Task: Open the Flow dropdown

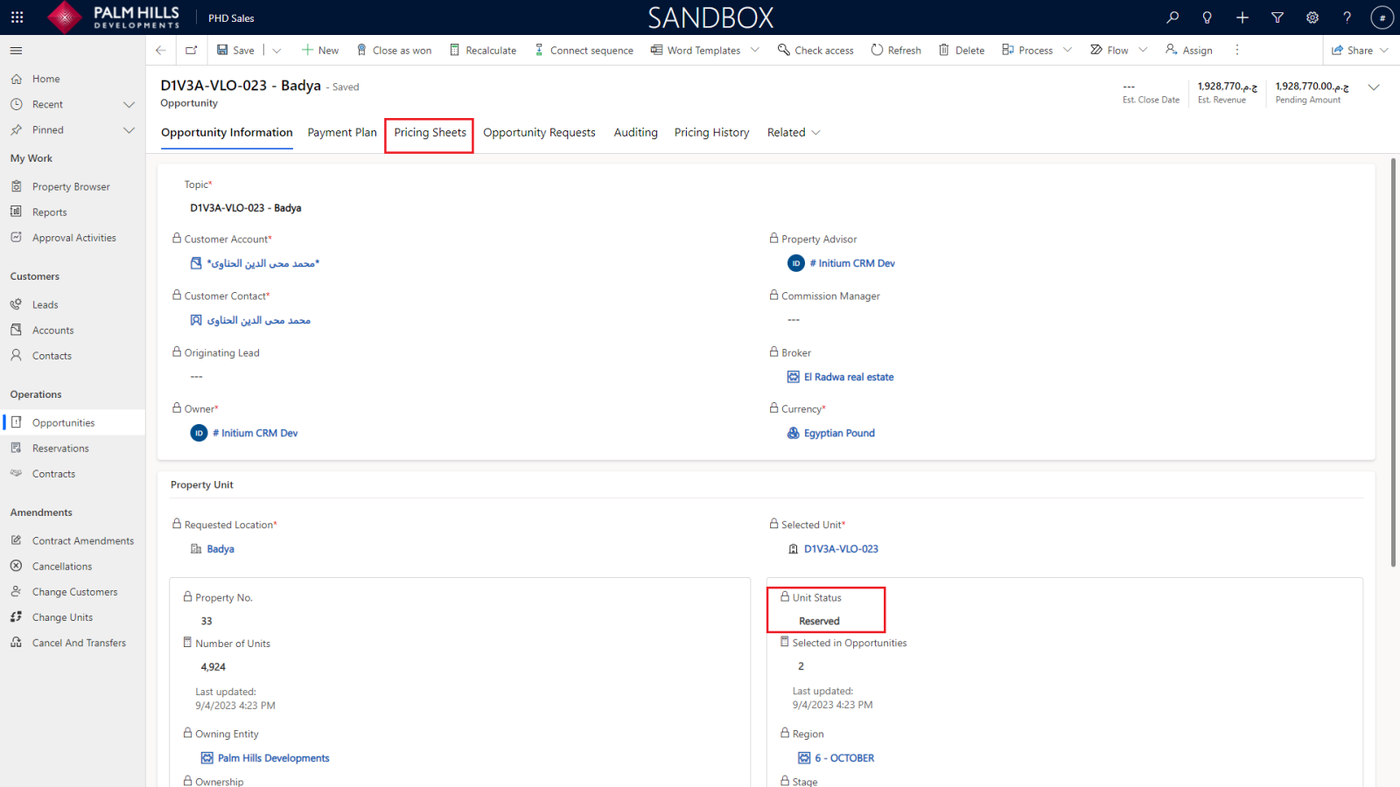Action: pos(1118,50)
